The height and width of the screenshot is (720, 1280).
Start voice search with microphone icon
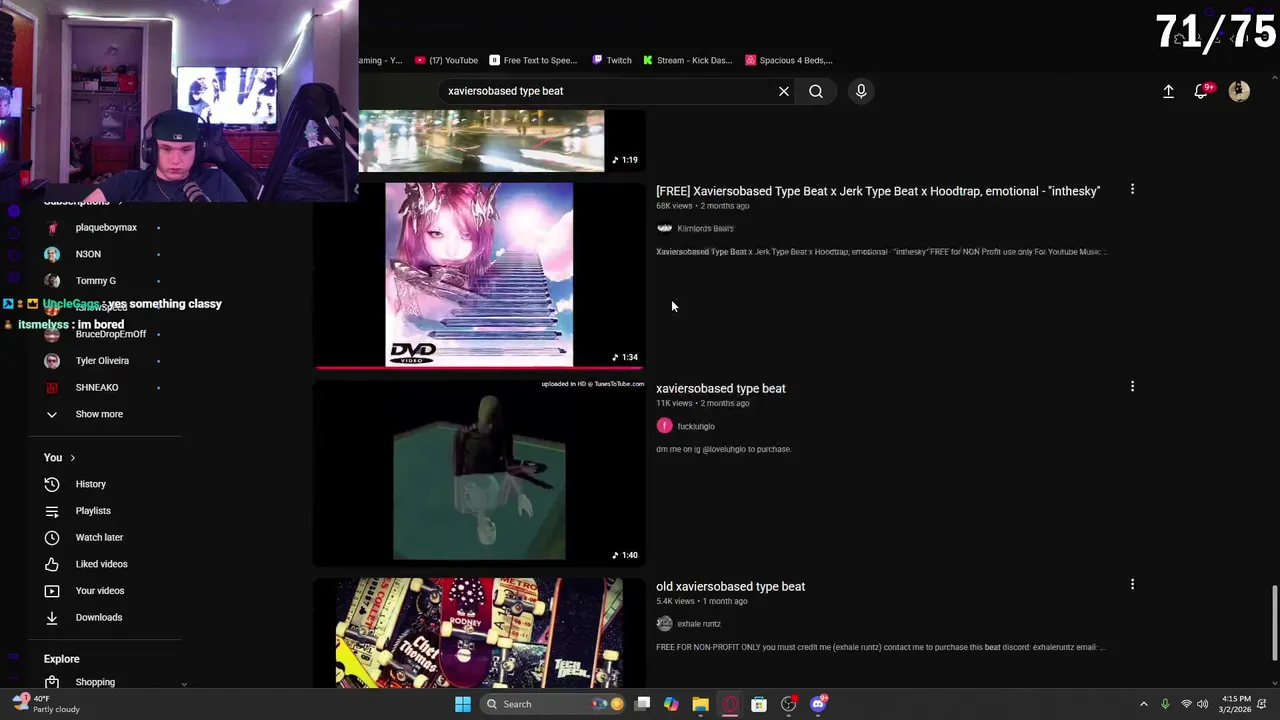pyautogui.click(x=861, y=91)
